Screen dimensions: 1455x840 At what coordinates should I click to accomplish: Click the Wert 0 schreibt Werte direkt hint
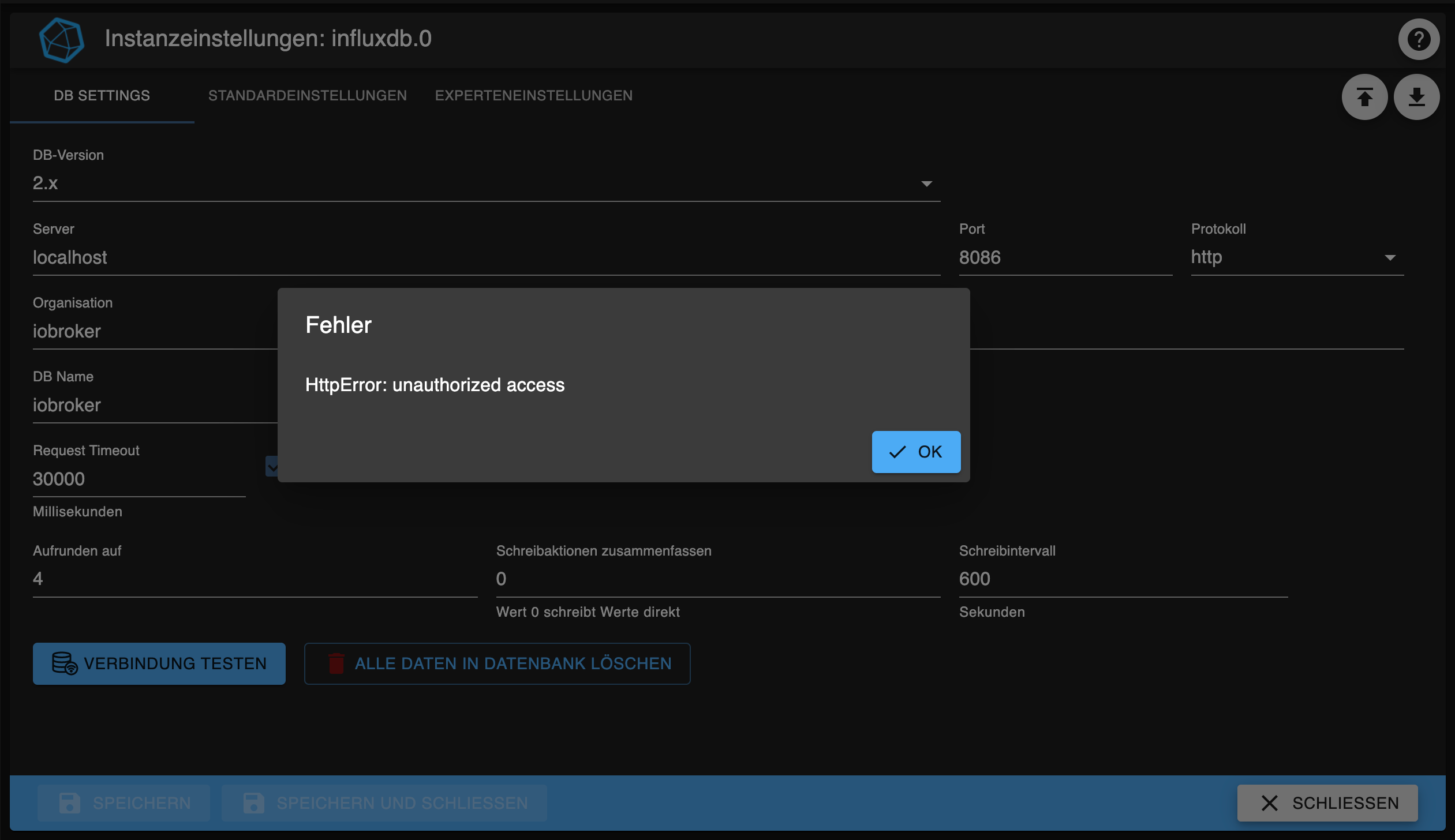pos(588,612)
